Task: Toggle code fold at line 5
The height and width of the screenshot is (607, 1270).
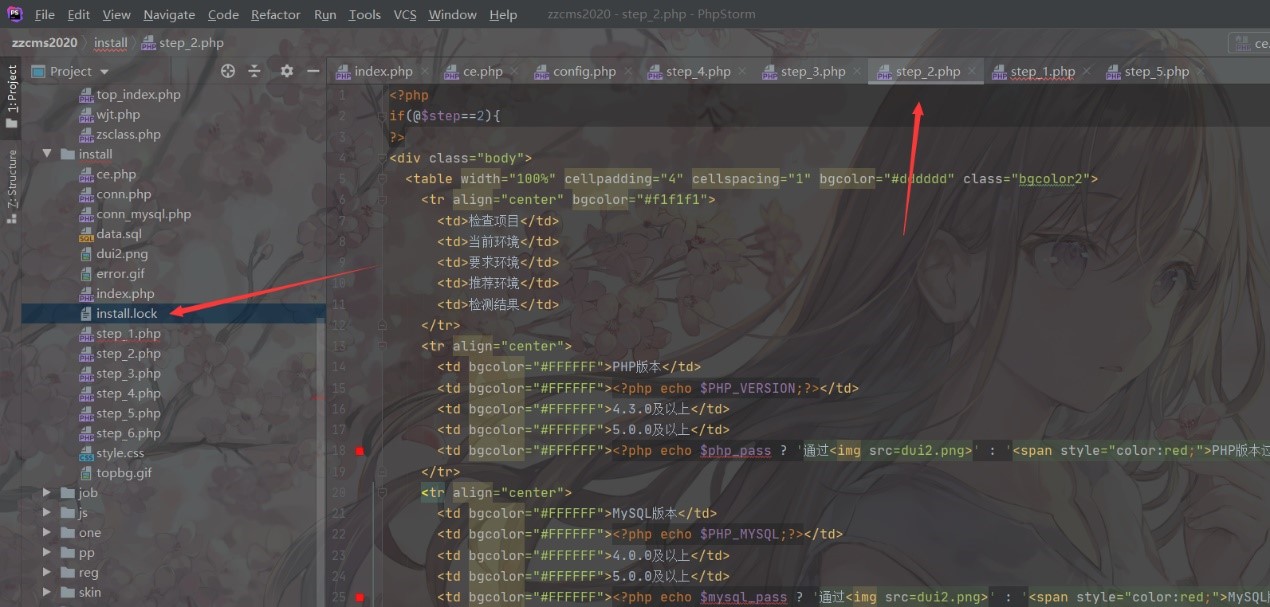Action: pos(382,179)
